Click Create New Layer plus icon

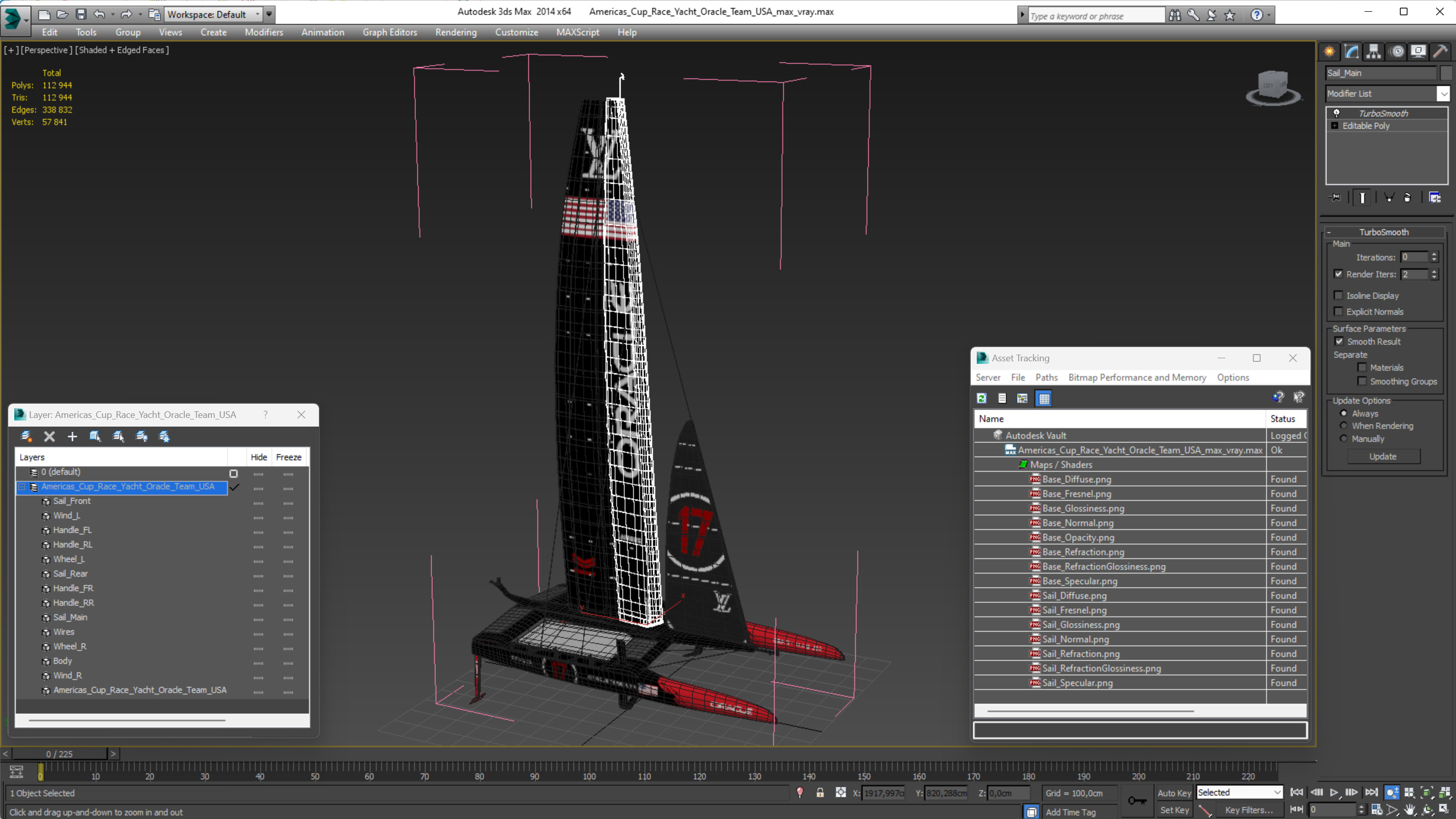(x=72, y=436)
